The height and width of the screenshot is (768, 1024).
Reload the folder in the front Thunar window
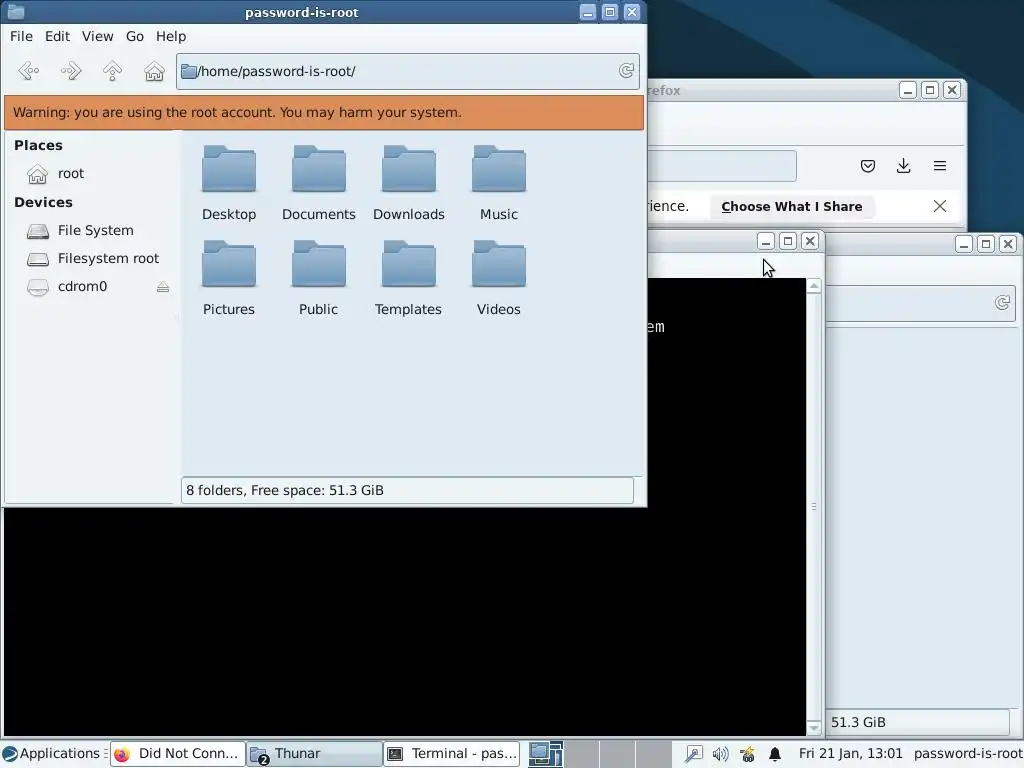(x=626, y=71)
